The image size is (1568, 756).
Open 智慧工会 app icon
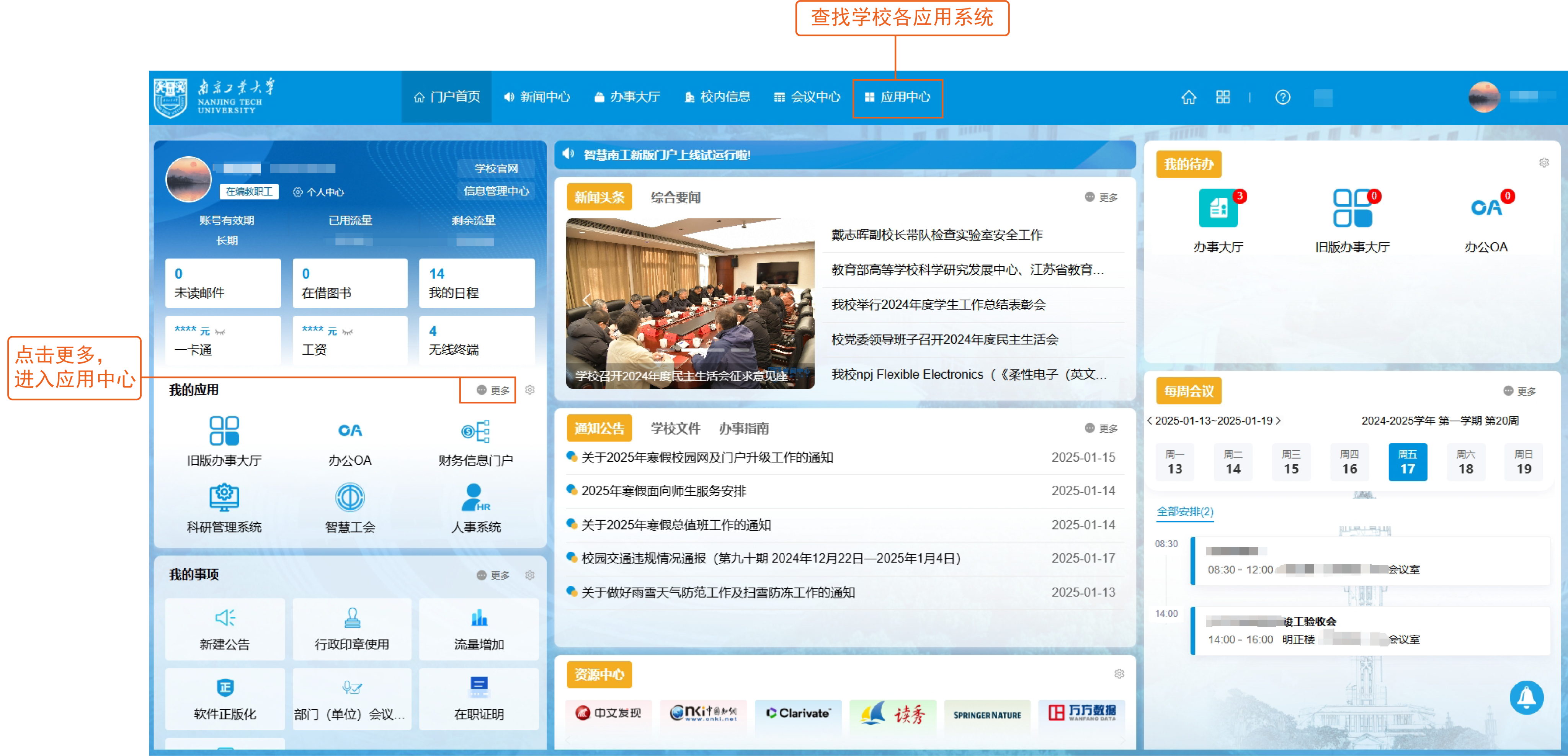tap(350, 508)
